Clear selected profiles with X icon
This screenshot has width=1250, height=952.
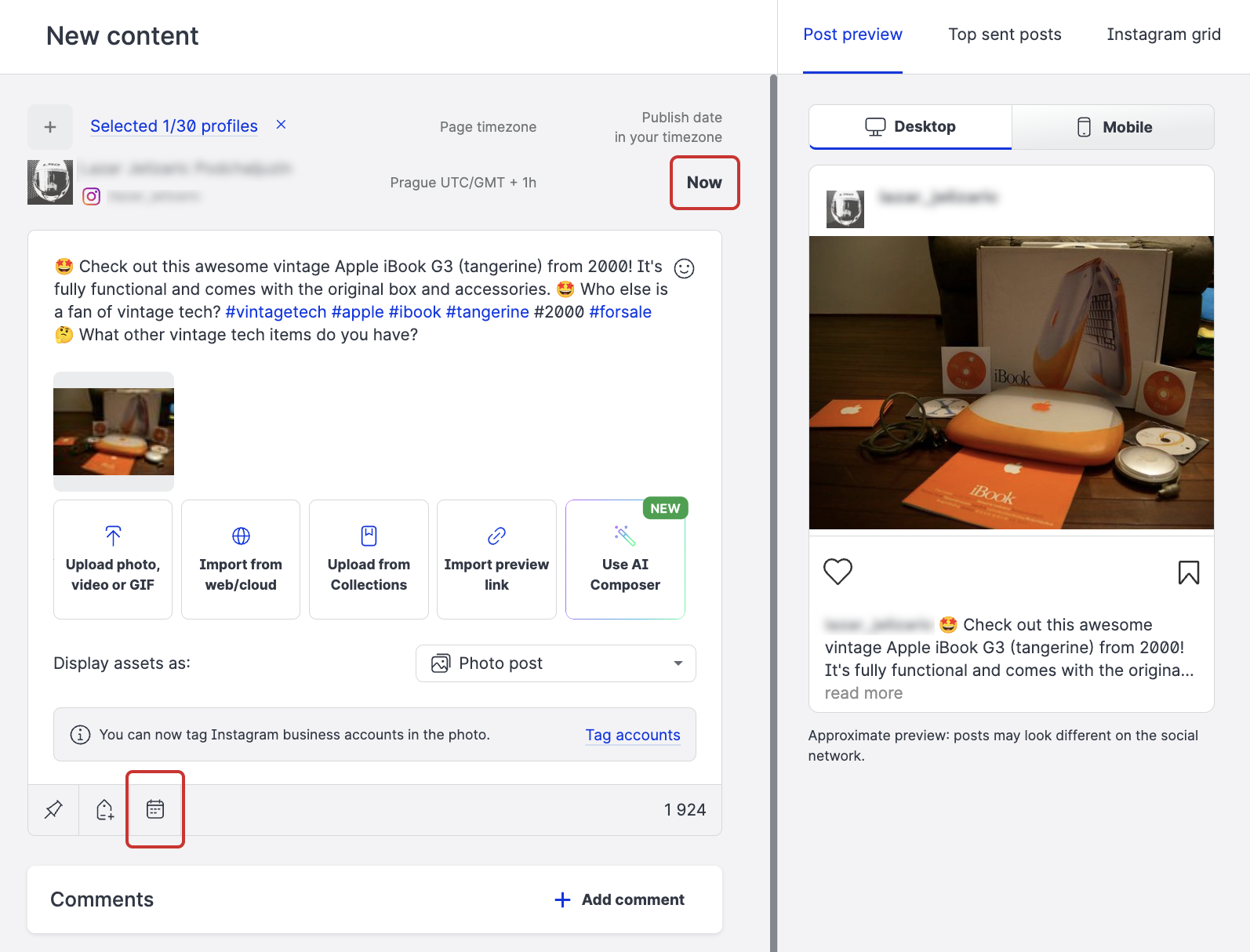pos(281,125)
